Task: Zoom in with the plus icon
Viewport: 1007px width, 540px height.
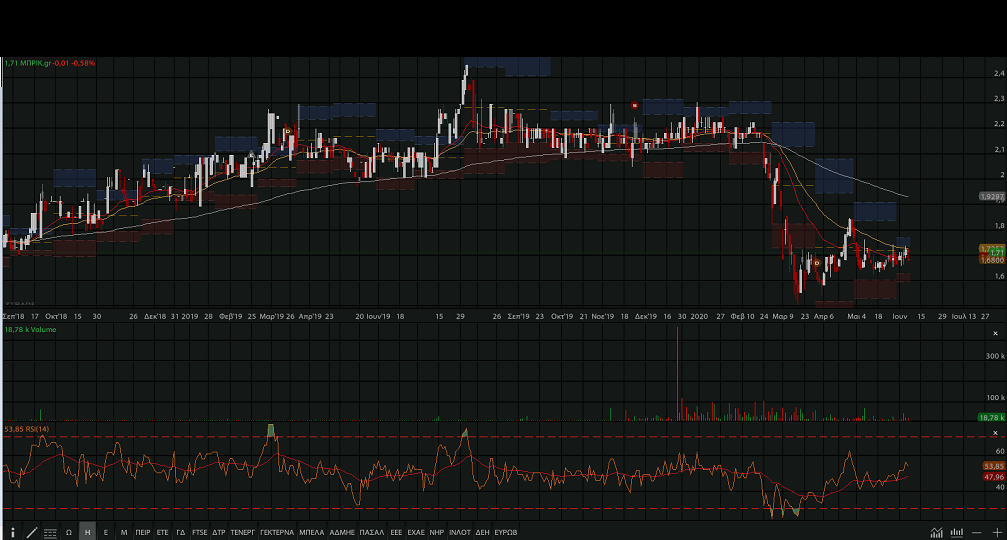Action: [996, 533]
